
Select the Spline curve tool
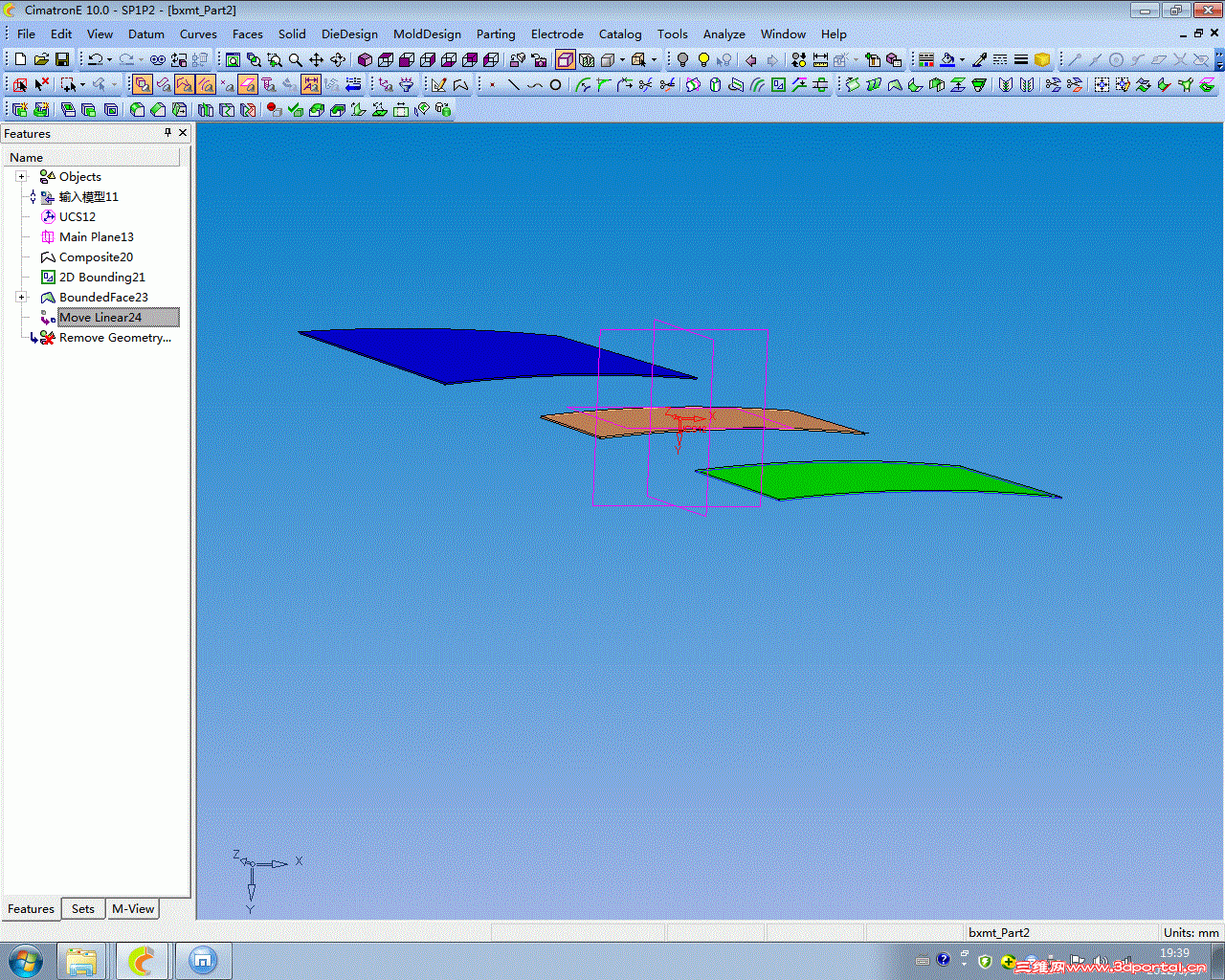(x=535, y=84)
